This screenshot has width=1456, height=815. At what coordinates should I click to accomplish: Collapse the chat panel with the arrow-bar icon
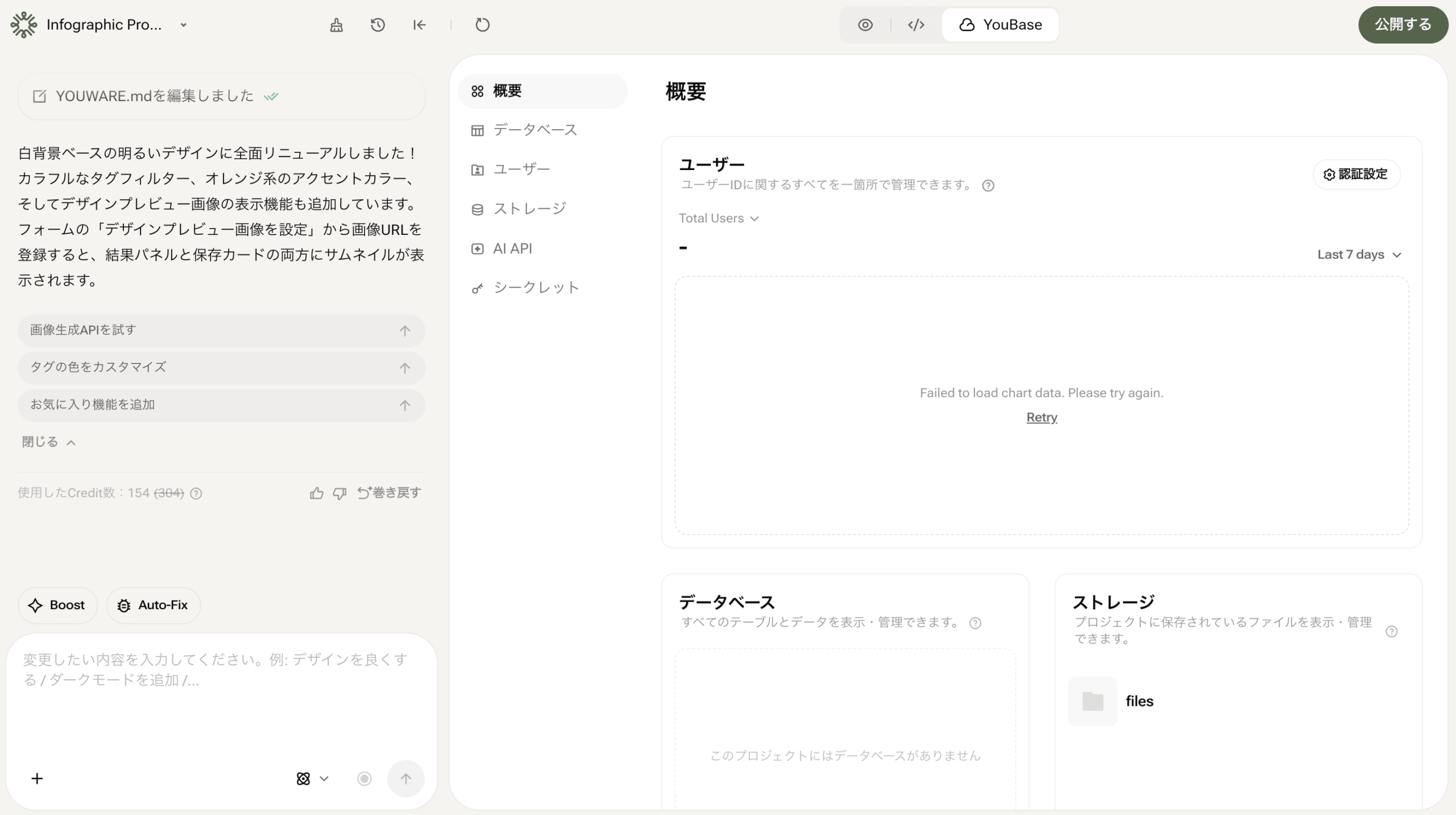[419, 25]
